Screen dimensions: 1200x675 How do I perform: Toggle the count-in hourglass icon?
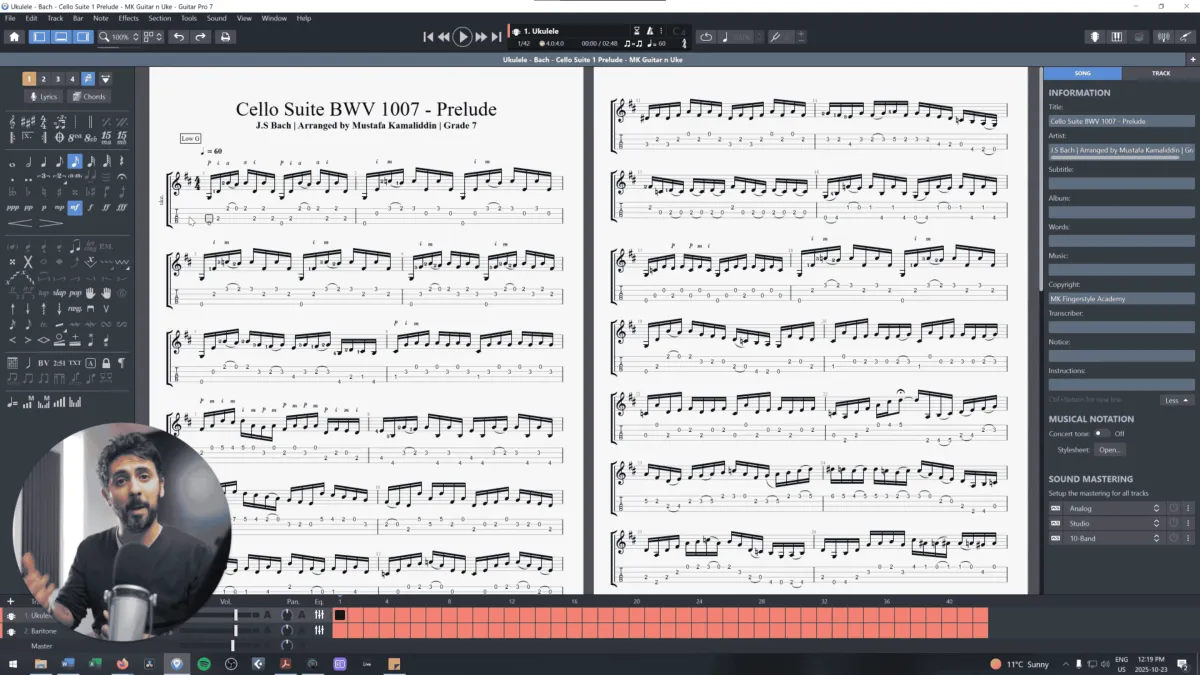pyautogui.click(x=637, y=31)
